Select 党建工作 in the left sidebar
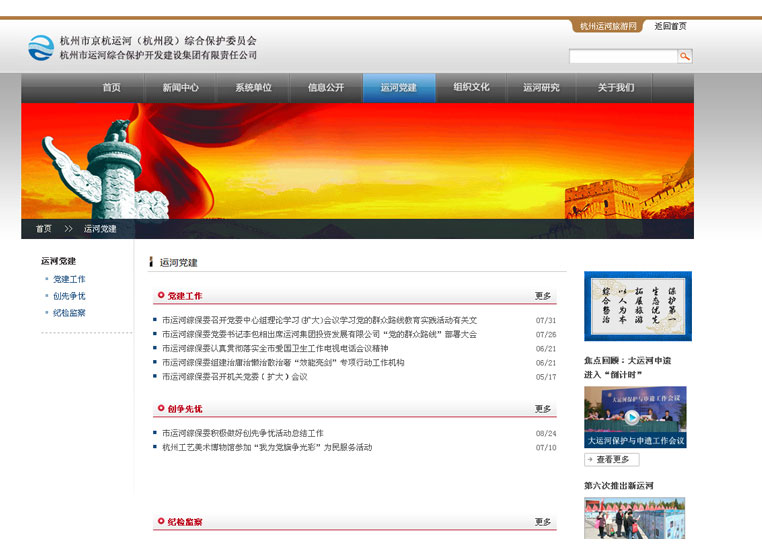 click(69, 280)
